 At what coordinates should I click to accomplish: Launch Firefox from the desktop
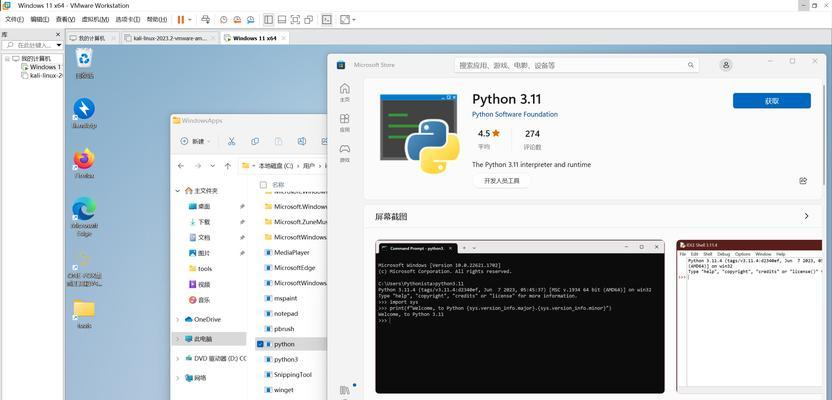coord(84,163)
